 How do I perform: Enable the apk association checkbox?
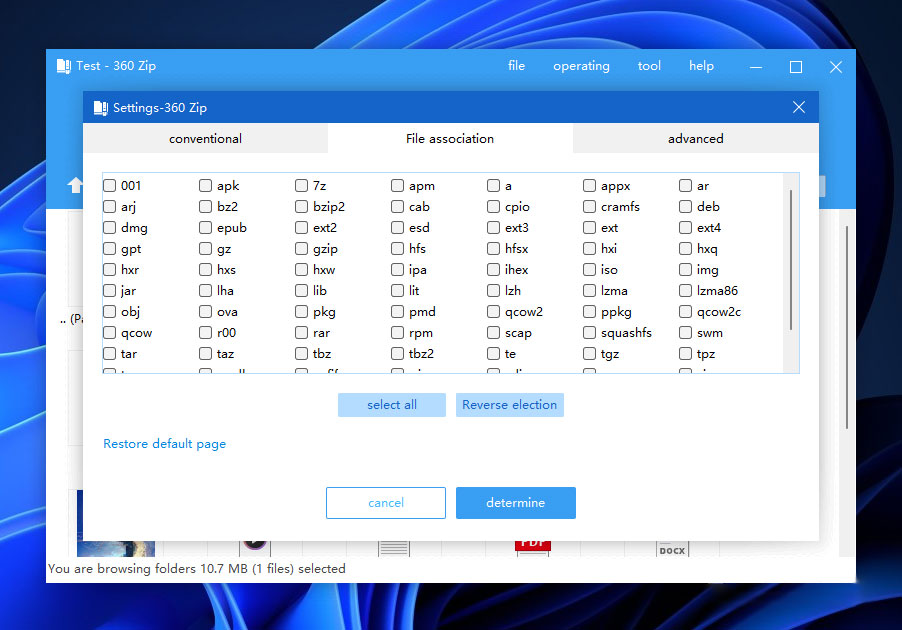click(205, 185)
